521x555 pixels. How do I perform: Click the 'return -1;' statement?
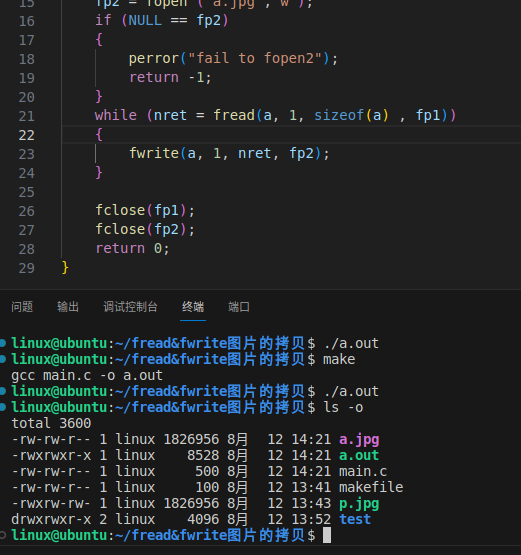point(170,78)
